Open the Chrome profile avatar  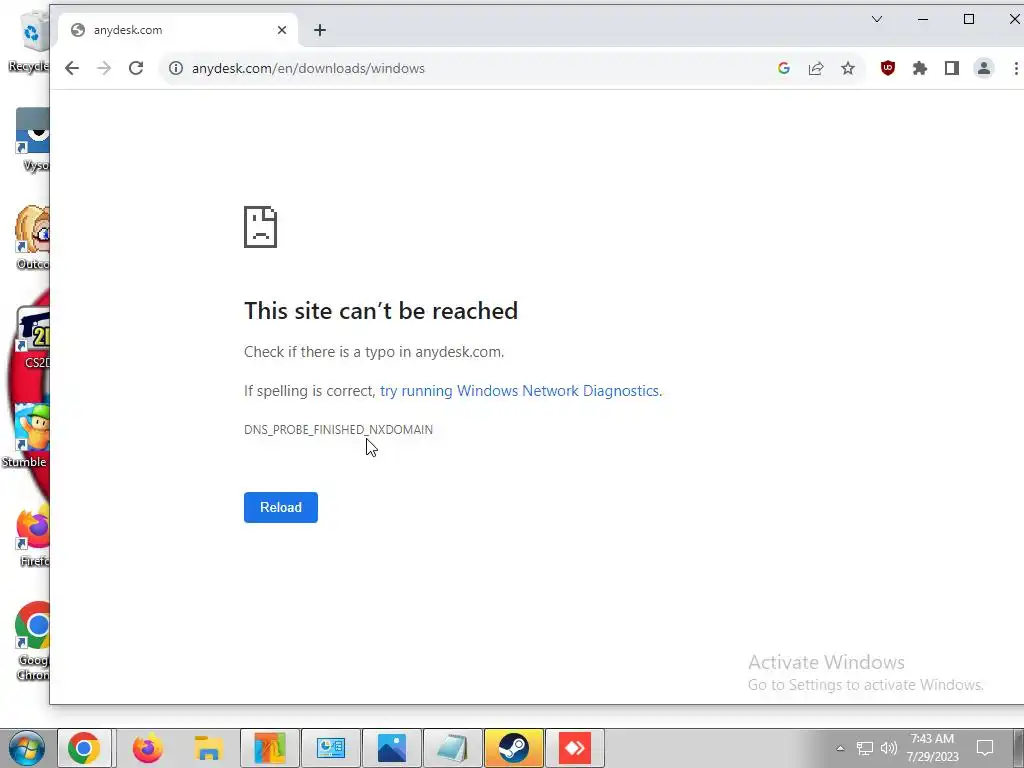coord(984,68)
